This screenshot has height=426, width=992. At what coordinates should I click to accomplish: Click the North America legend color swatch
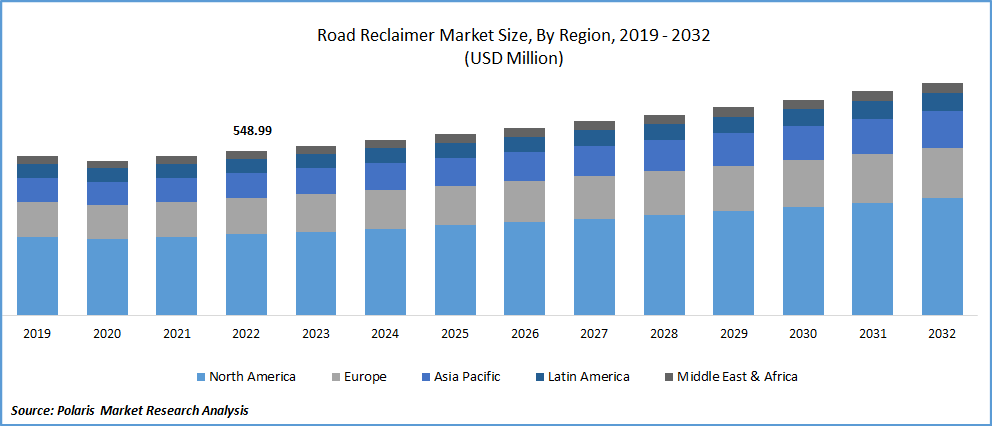[200, 377]
